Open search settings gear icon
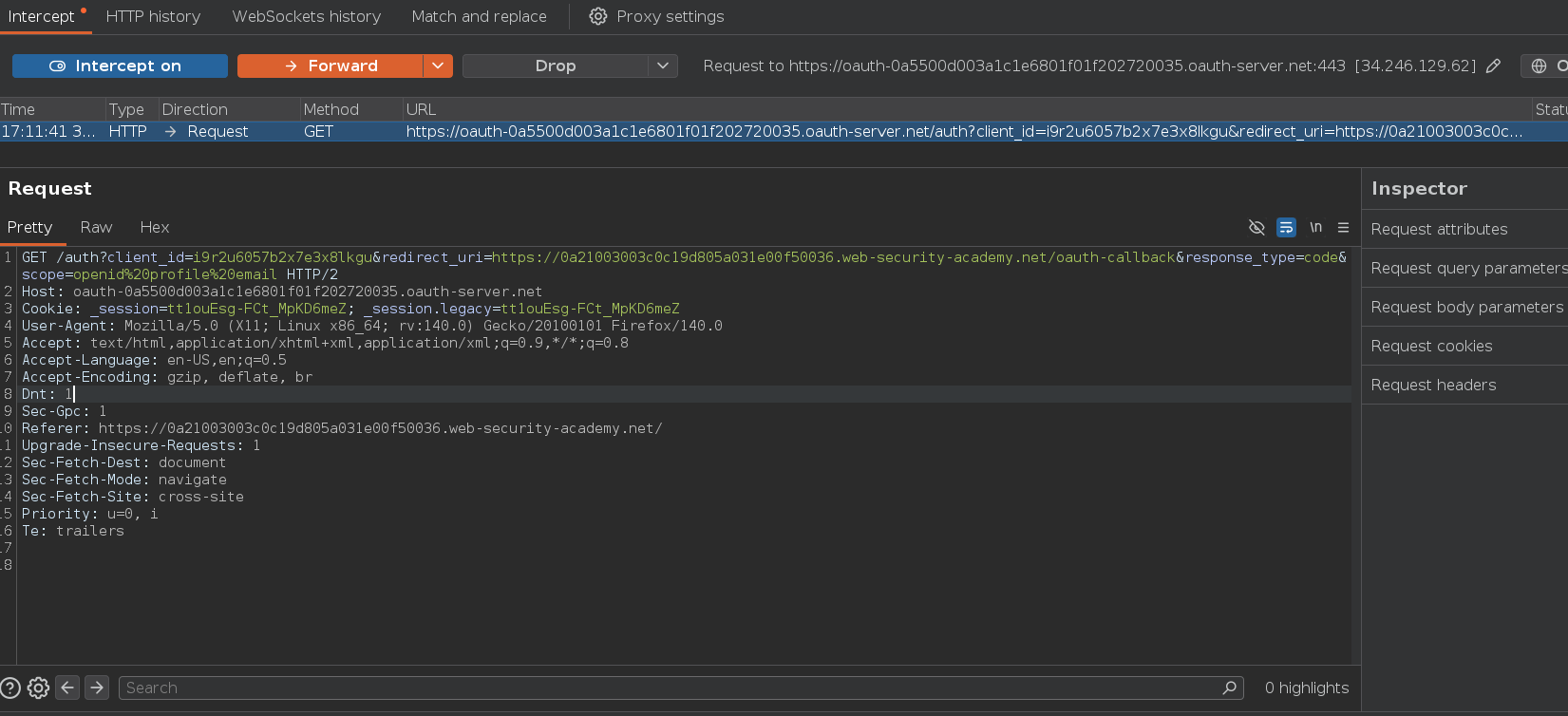The image size is (1568, 716). 38,688
